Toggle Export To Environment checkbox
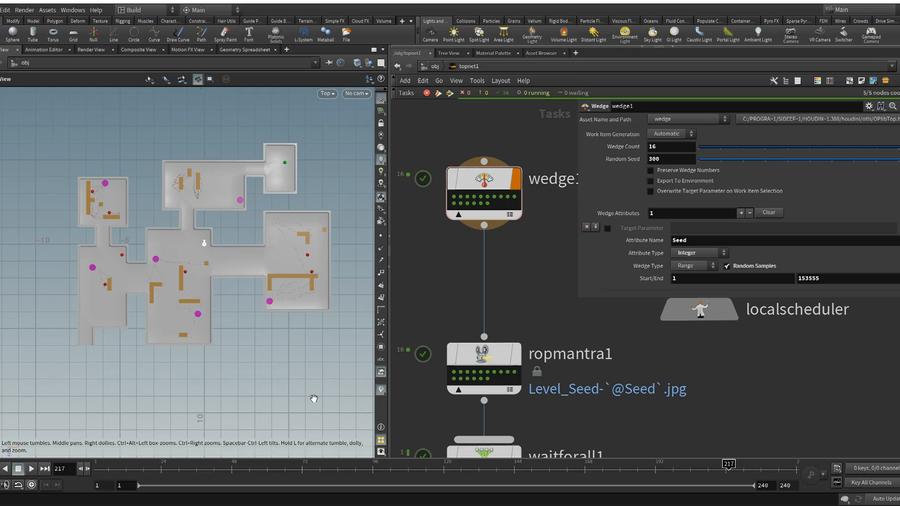Viewport: 900px width, 506px height. coord(650,181)
